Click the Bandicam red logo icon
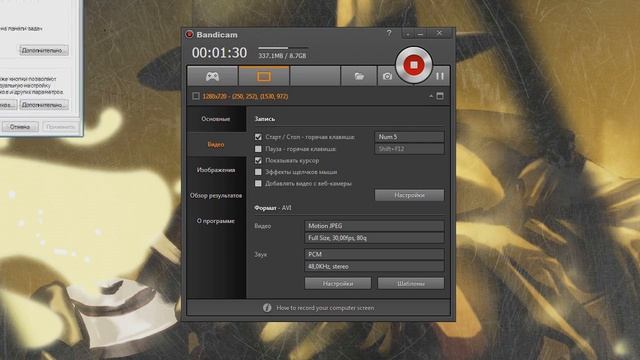Screen dimensions: 640x360 189,34
